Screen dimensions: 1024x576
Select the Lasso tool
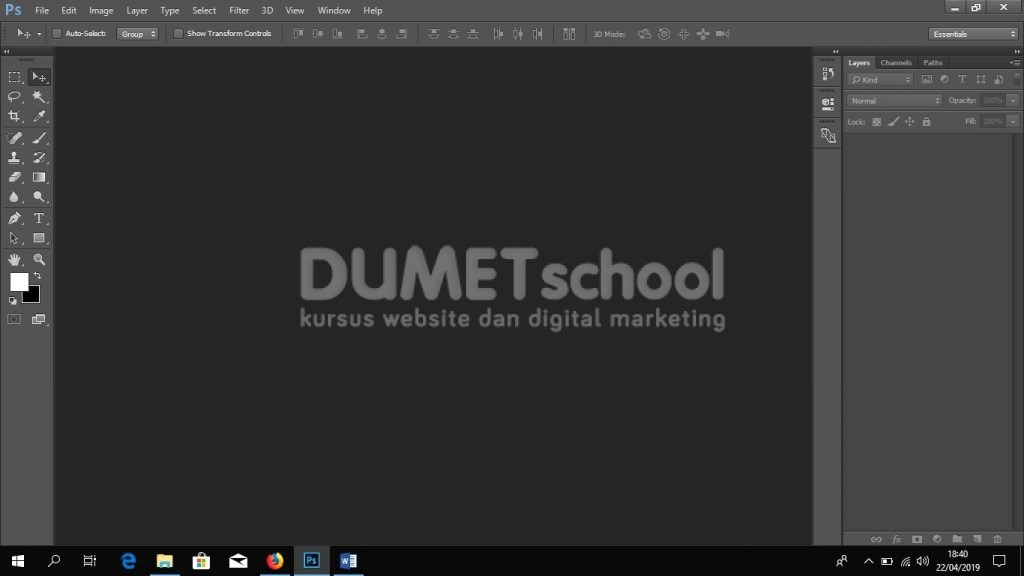14,97
